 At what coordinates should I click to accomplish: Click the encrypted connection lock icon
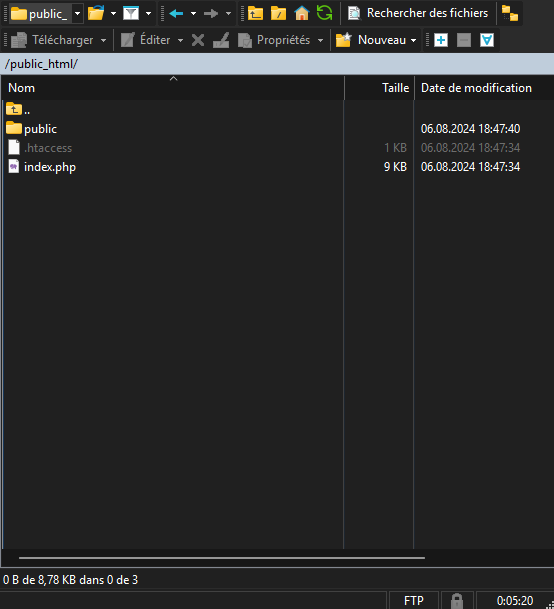(x=456, y=600)
